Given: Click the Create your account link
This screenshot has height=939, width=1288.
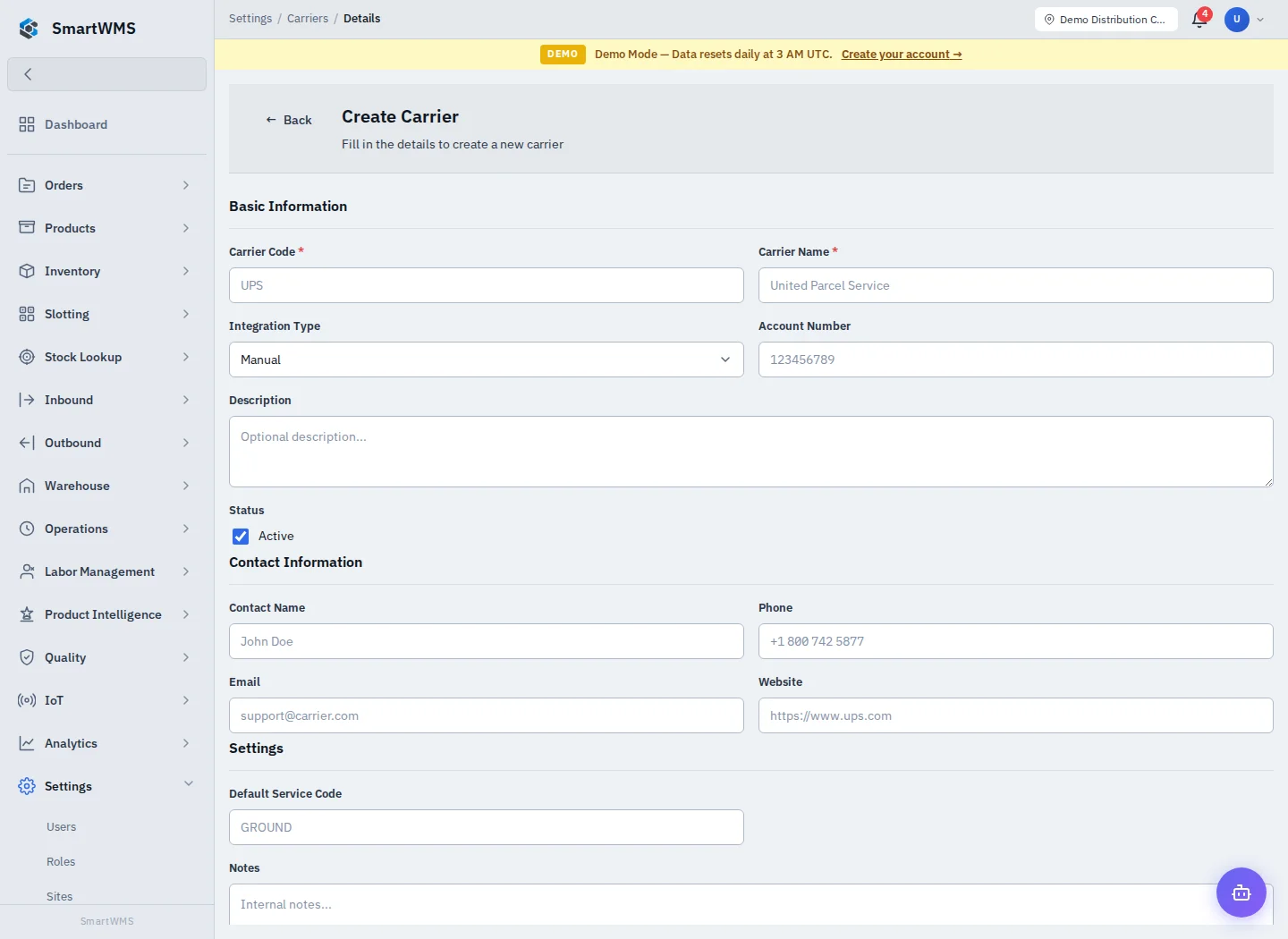Looking at the screenshot, I should click(x=902, y=55).
